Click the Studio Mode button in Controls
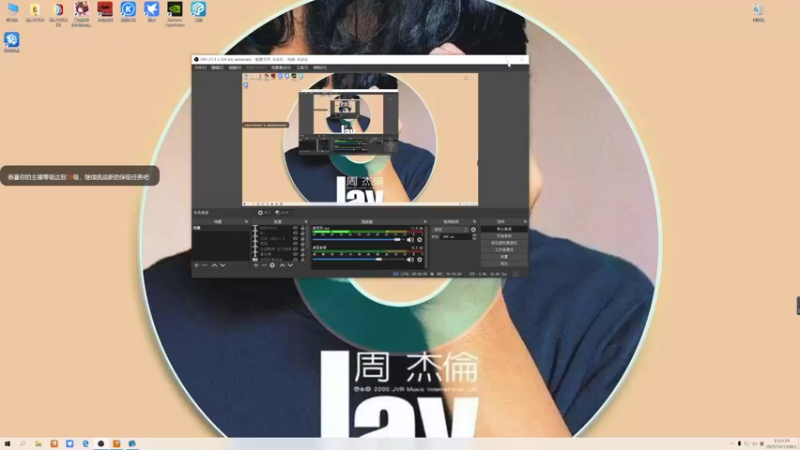The image size is (800, 450). [x=504, y=249]
